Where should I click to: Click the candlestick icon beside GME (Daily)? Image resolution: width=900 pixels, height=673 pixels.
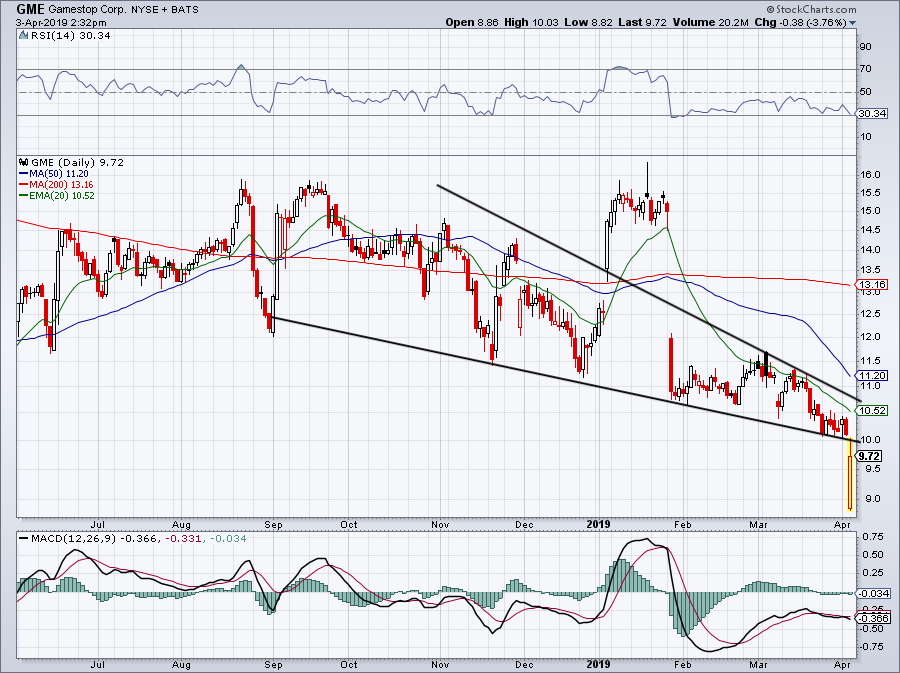[24, 162]
